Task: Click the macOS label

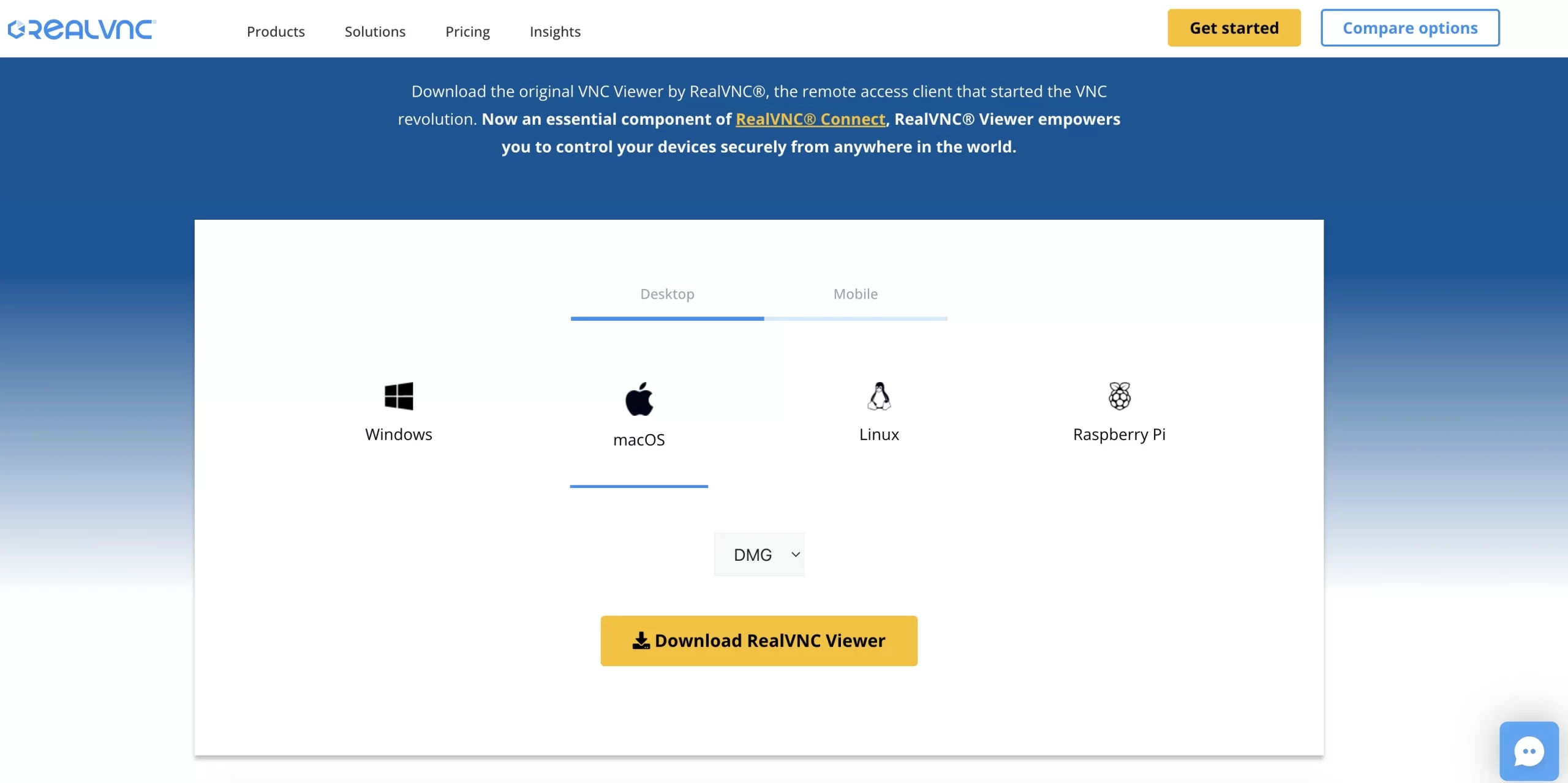Action: click(x=639, y=440)
